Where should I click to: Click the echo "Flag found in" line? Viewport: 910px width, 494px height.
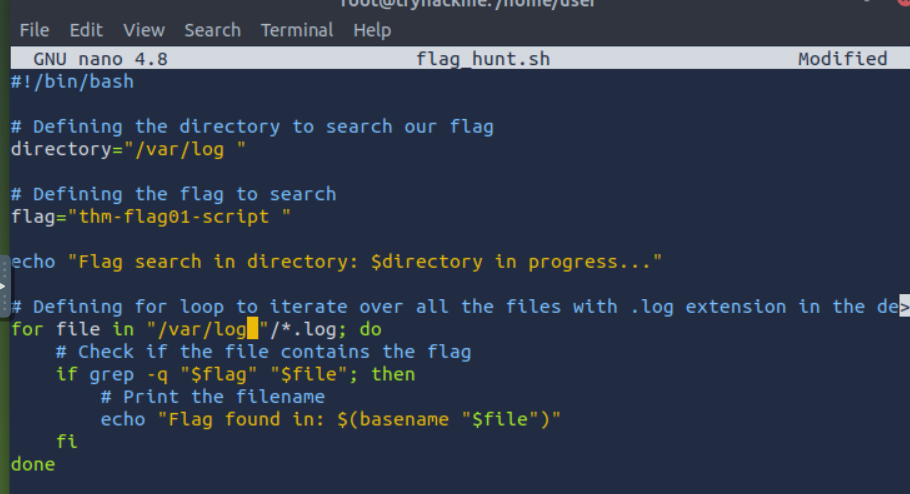(x=331, y=419)
